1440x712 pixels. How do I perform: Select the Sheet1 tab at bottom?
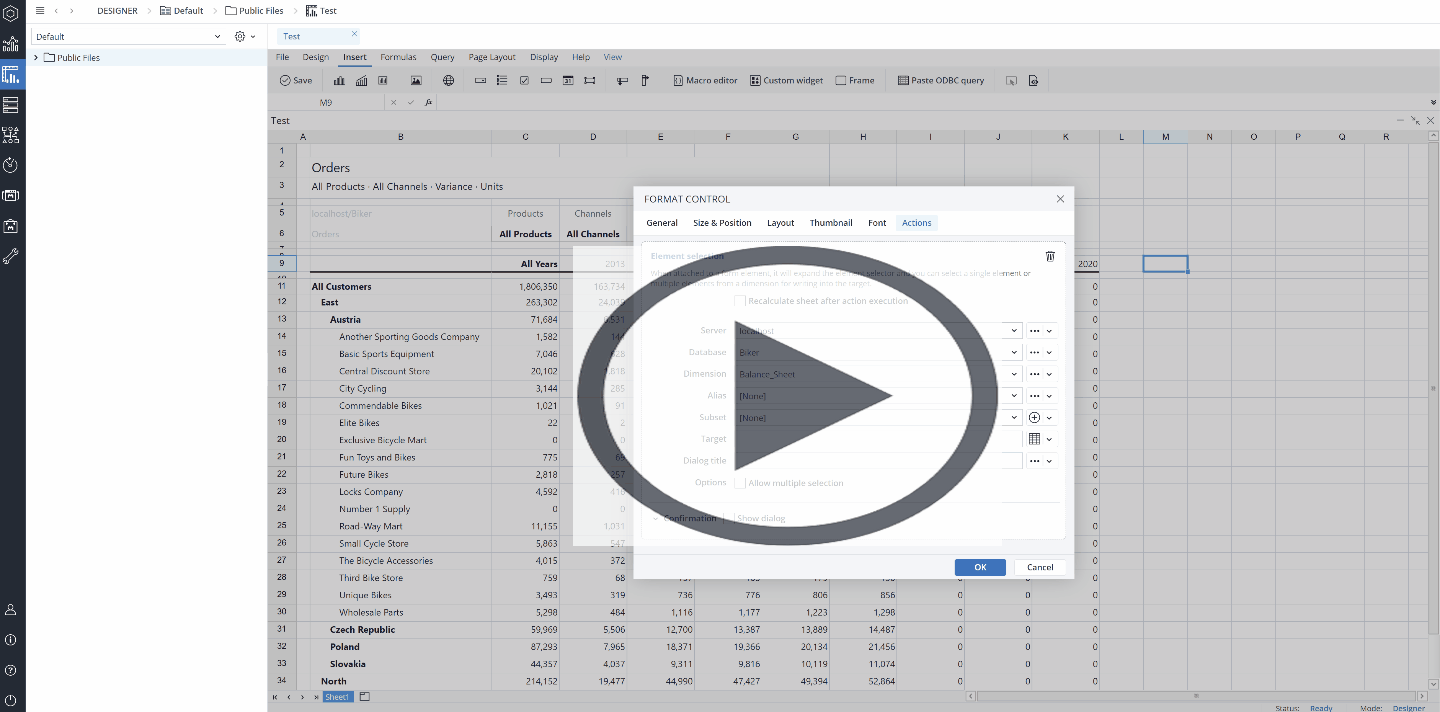pyautogui.click(x=337, y=697)
